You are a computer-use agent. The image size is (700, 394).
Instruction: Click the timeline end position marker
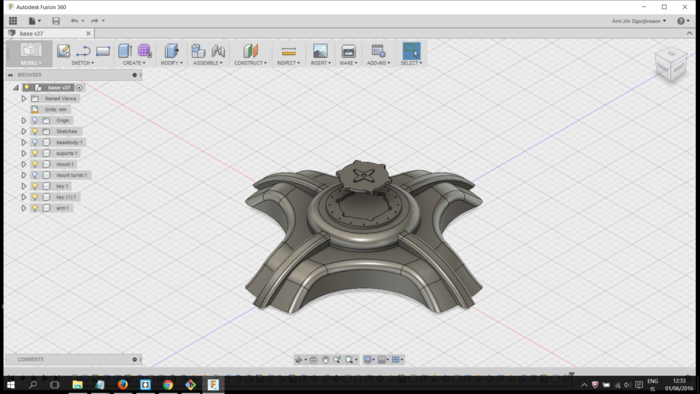[571, 375]
